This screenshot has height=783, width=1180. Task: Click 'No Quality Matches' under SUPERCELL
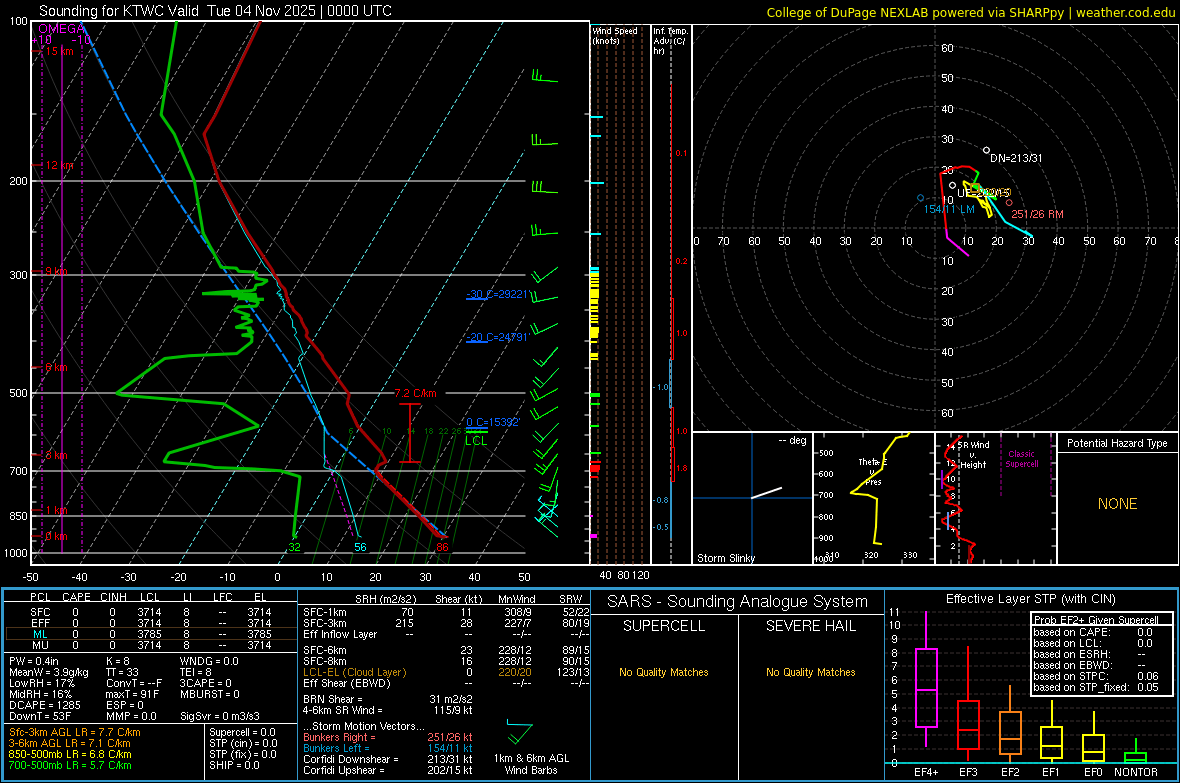664,672
